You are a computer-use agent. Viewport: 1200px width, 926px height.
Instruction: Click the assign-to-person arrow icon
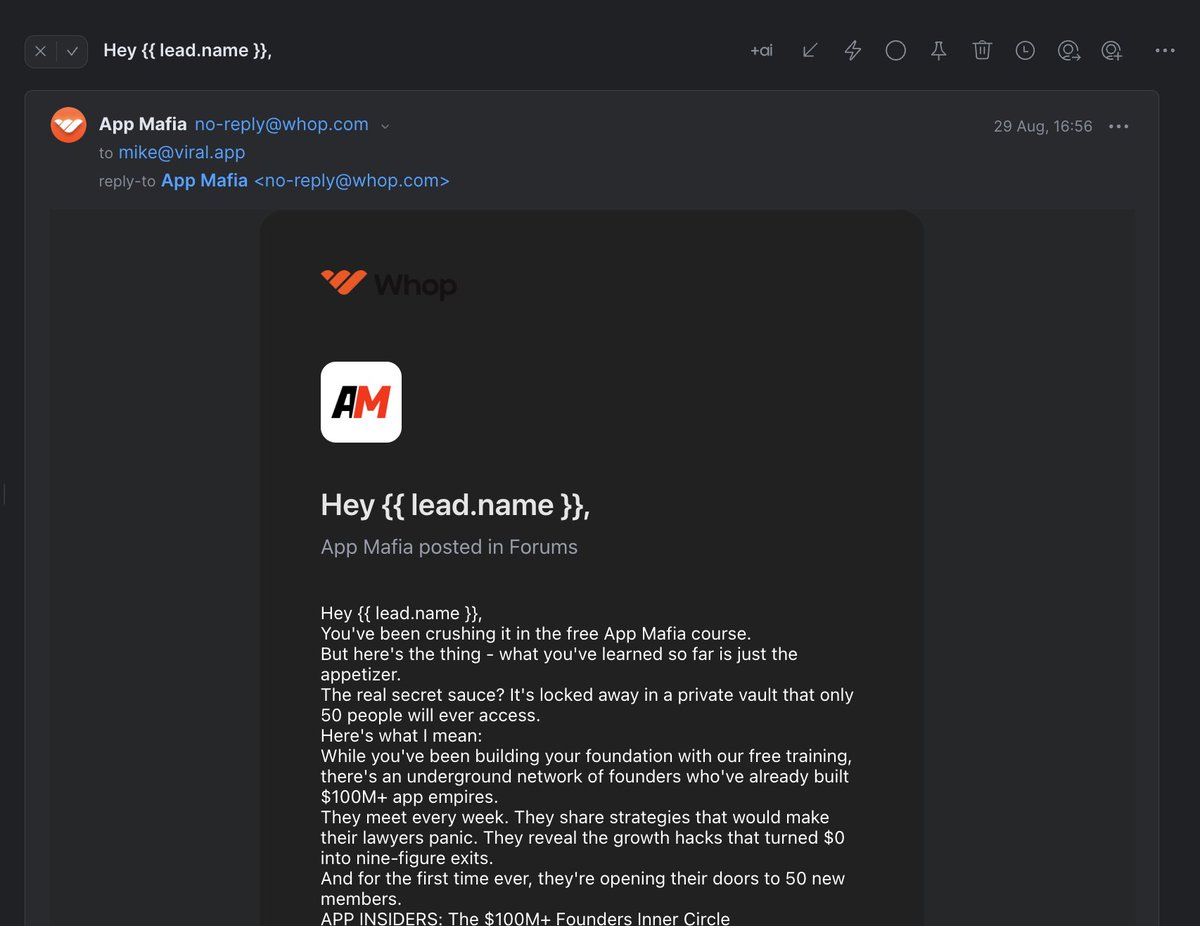pyautogui.click(x=1069, y=50)
